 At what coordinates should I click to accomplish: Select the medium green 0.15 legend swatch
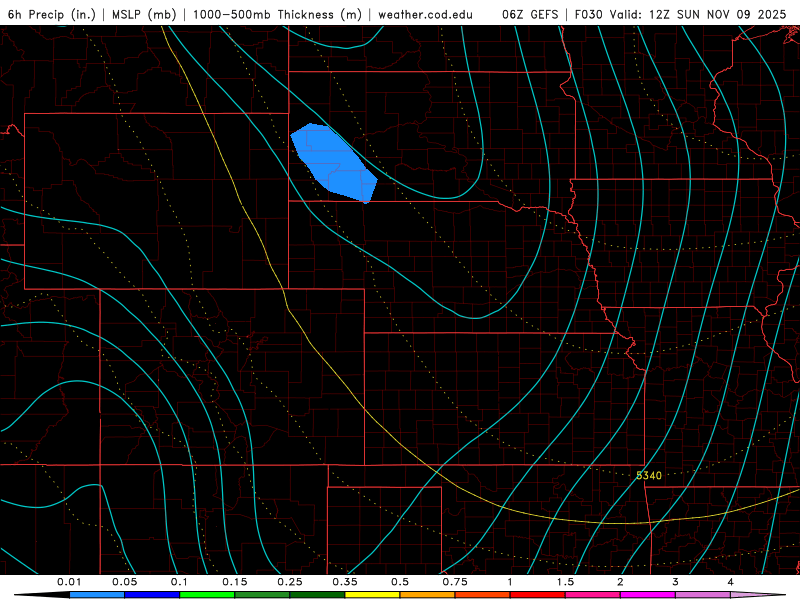pyautogui.click(x=262, y=595)
